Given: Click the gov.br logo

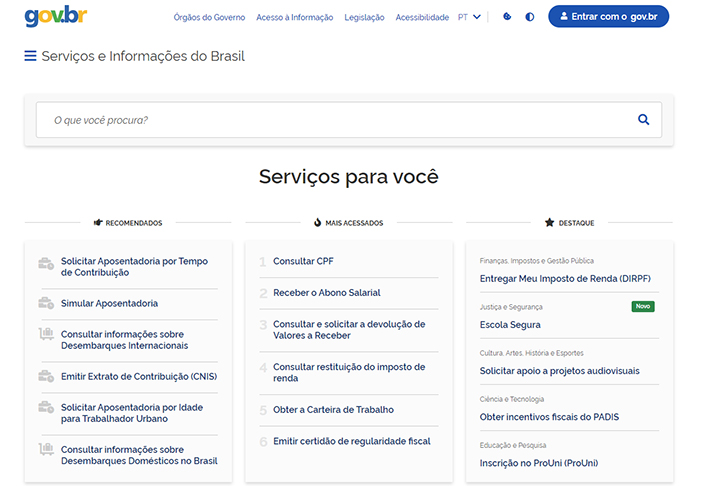Looking at the screenshot, I should pos(55,17).
